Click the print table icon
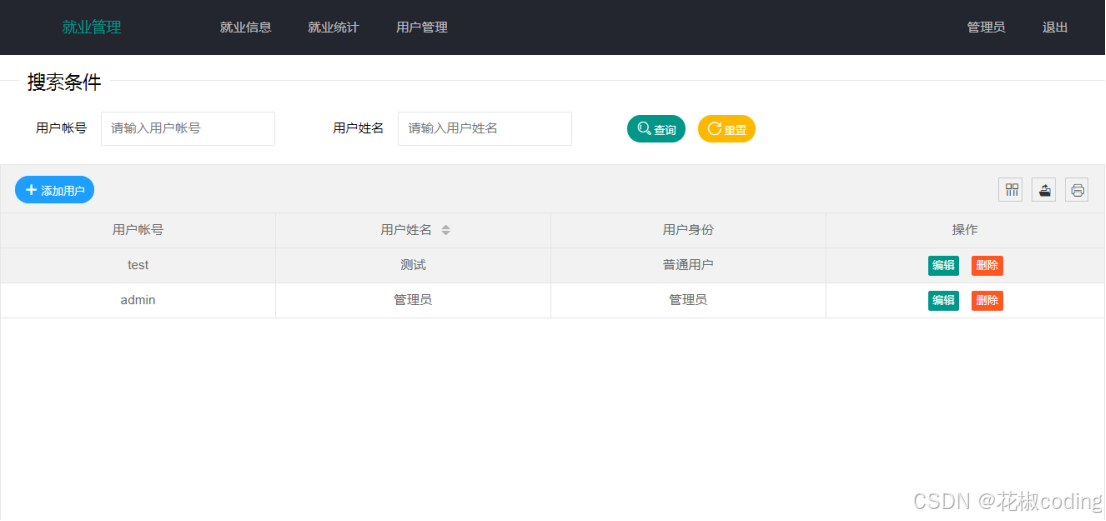 click(1076, 190)
